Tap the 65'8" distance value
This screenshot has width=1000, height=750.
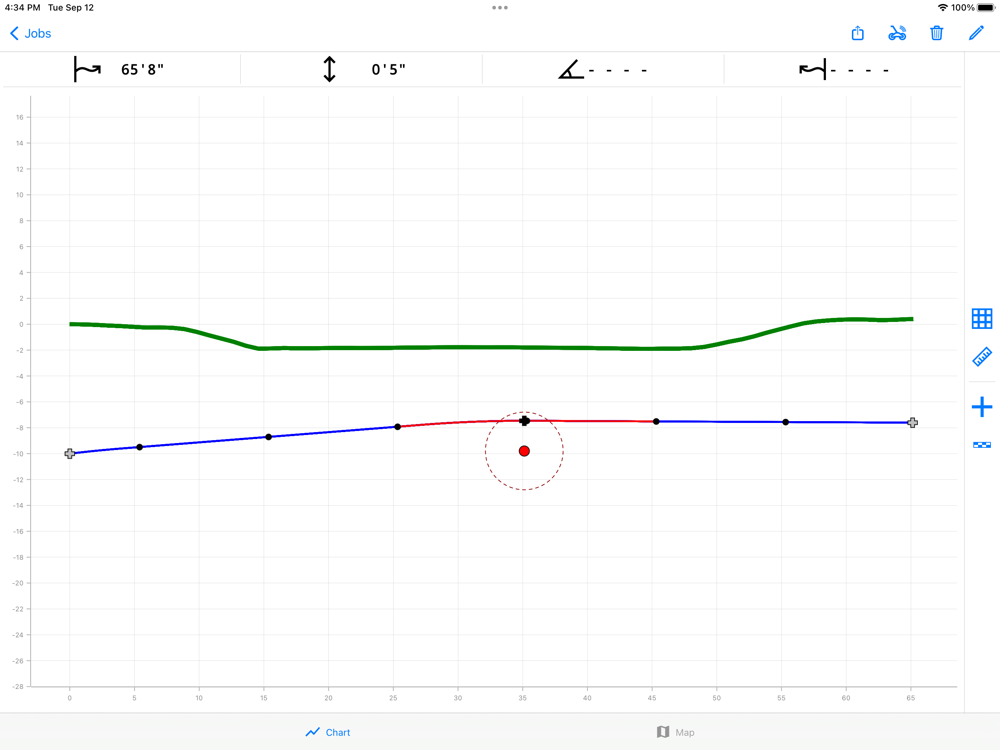[x=142, y=70]
